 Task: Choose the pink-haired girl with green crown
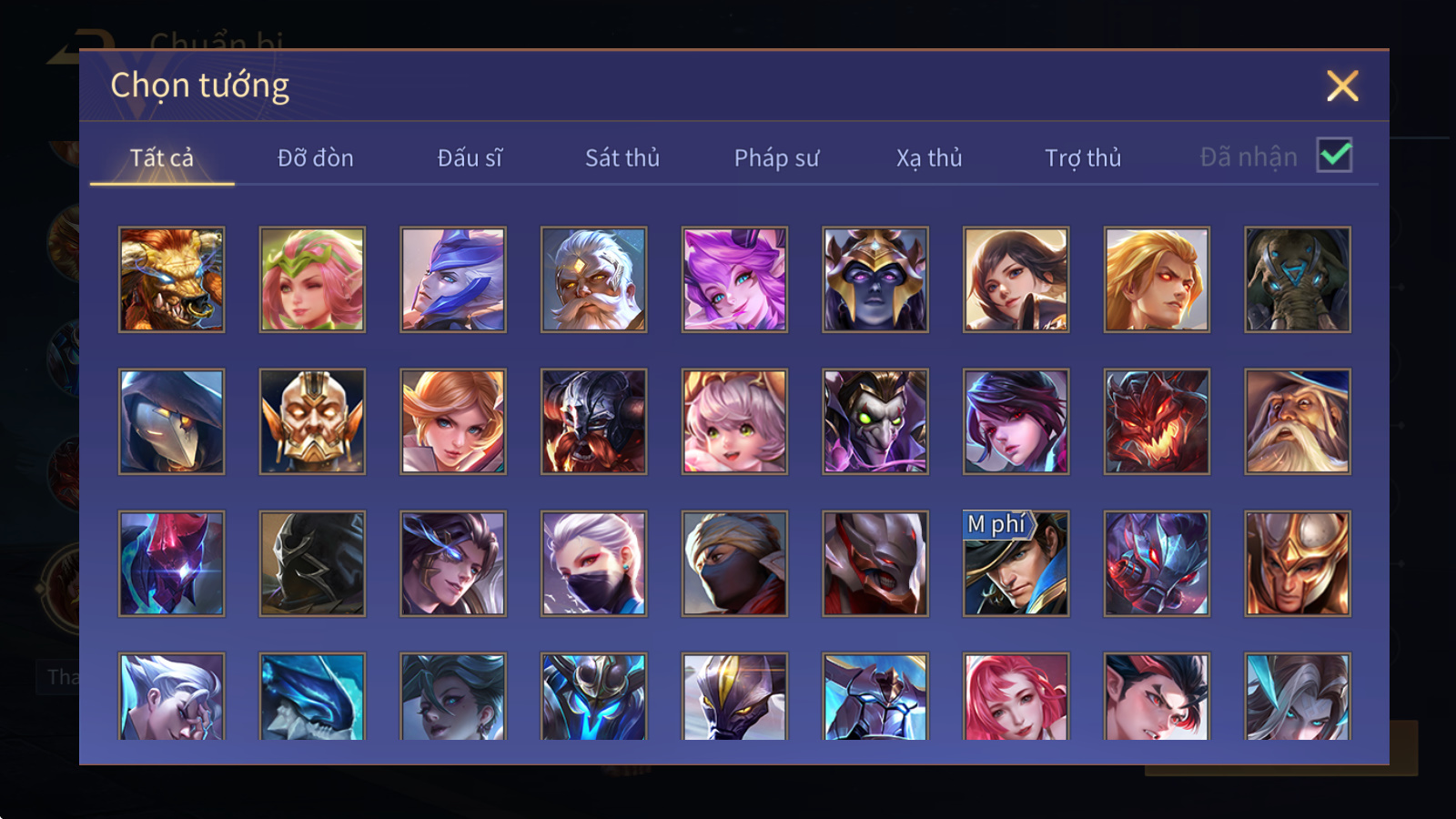coord(312,279)
